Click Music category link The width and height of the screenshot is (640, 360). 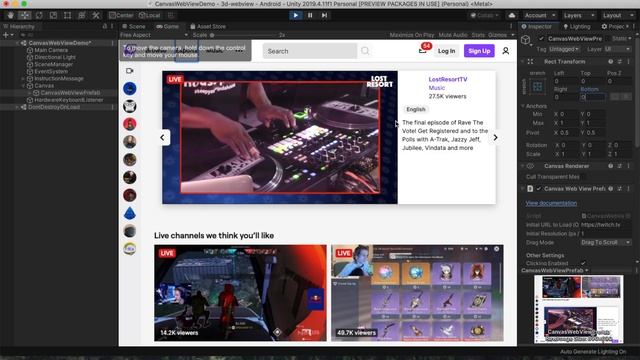pos(436,88)
